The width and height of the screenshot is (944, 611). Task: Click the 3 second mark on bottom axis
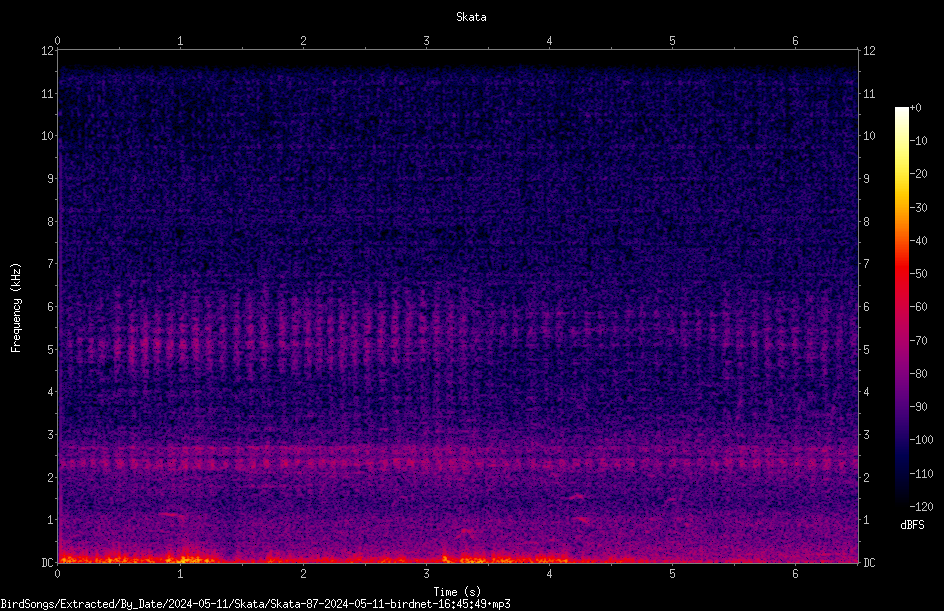pyautogui.click(x=426, y=574)
